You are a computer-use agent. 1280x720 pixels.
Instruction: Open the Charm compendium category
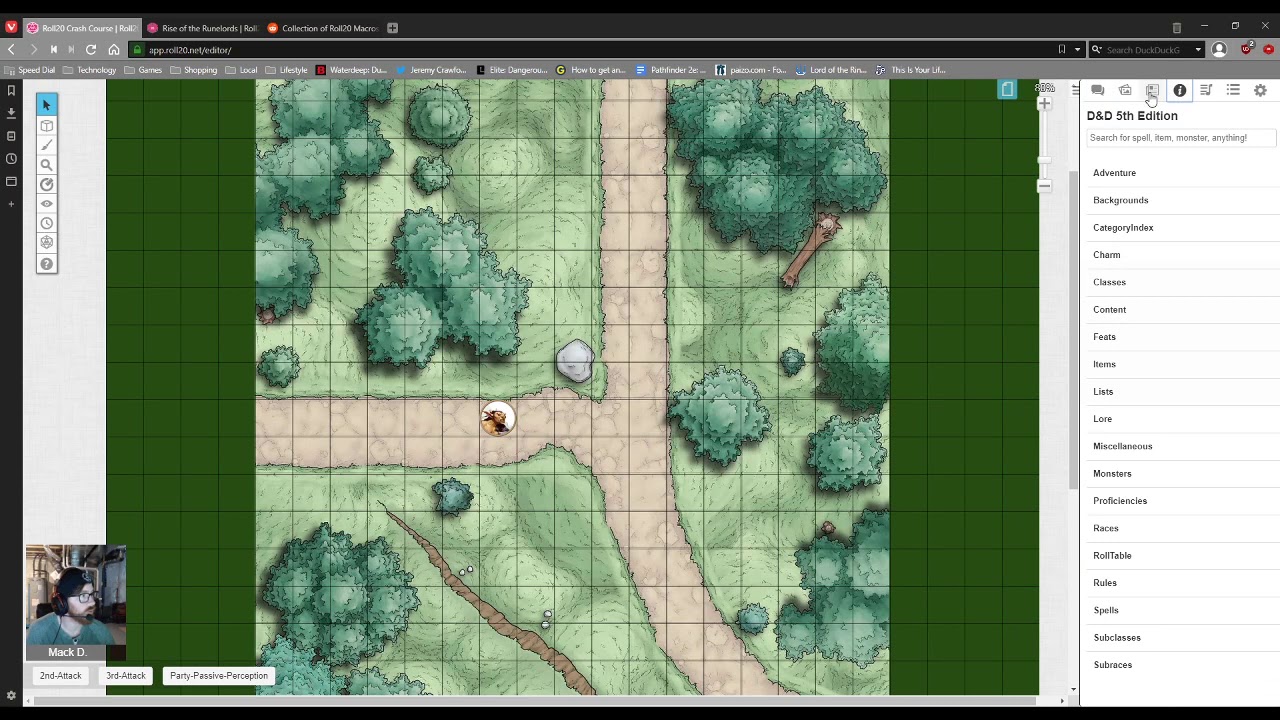[x=1106, y=255]
